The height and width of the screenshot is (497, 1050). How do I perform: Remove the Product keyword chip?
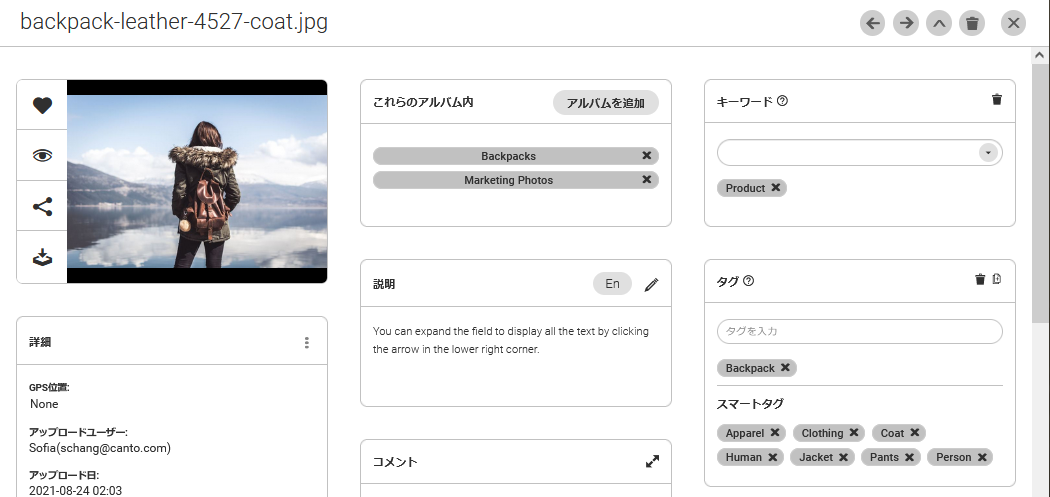[776, 188]
